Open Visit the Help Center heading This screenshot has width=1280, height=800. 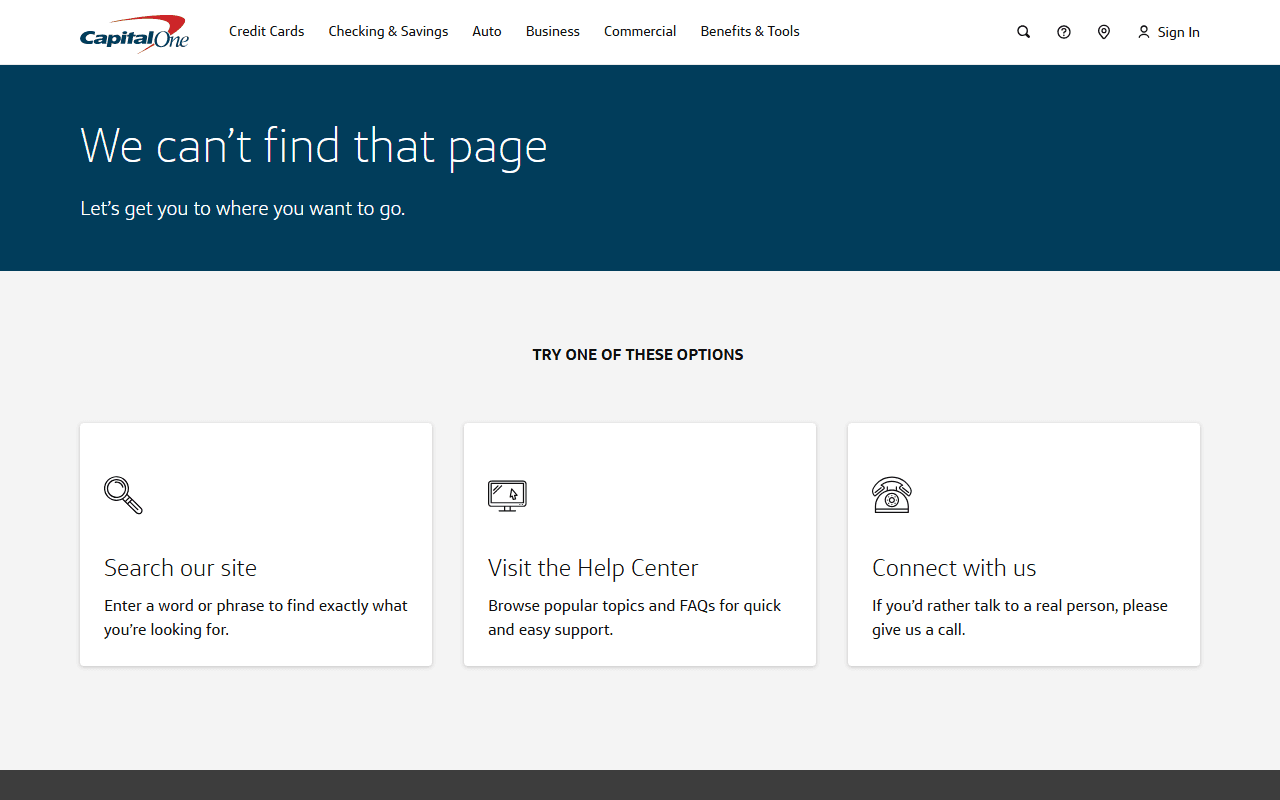click(593, 568)
